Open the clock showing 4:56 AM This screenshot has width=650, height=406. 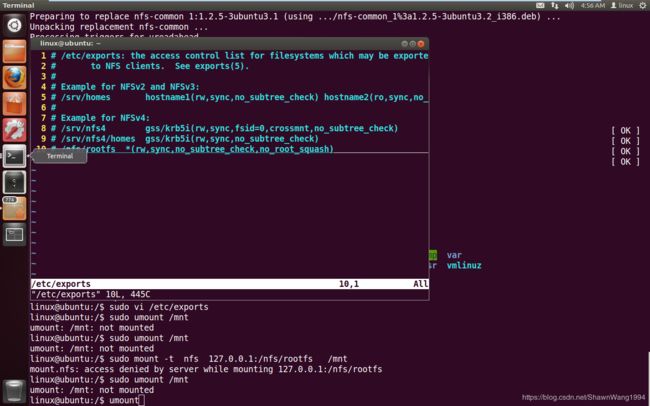pyautogui.click(x=593, y=5)
